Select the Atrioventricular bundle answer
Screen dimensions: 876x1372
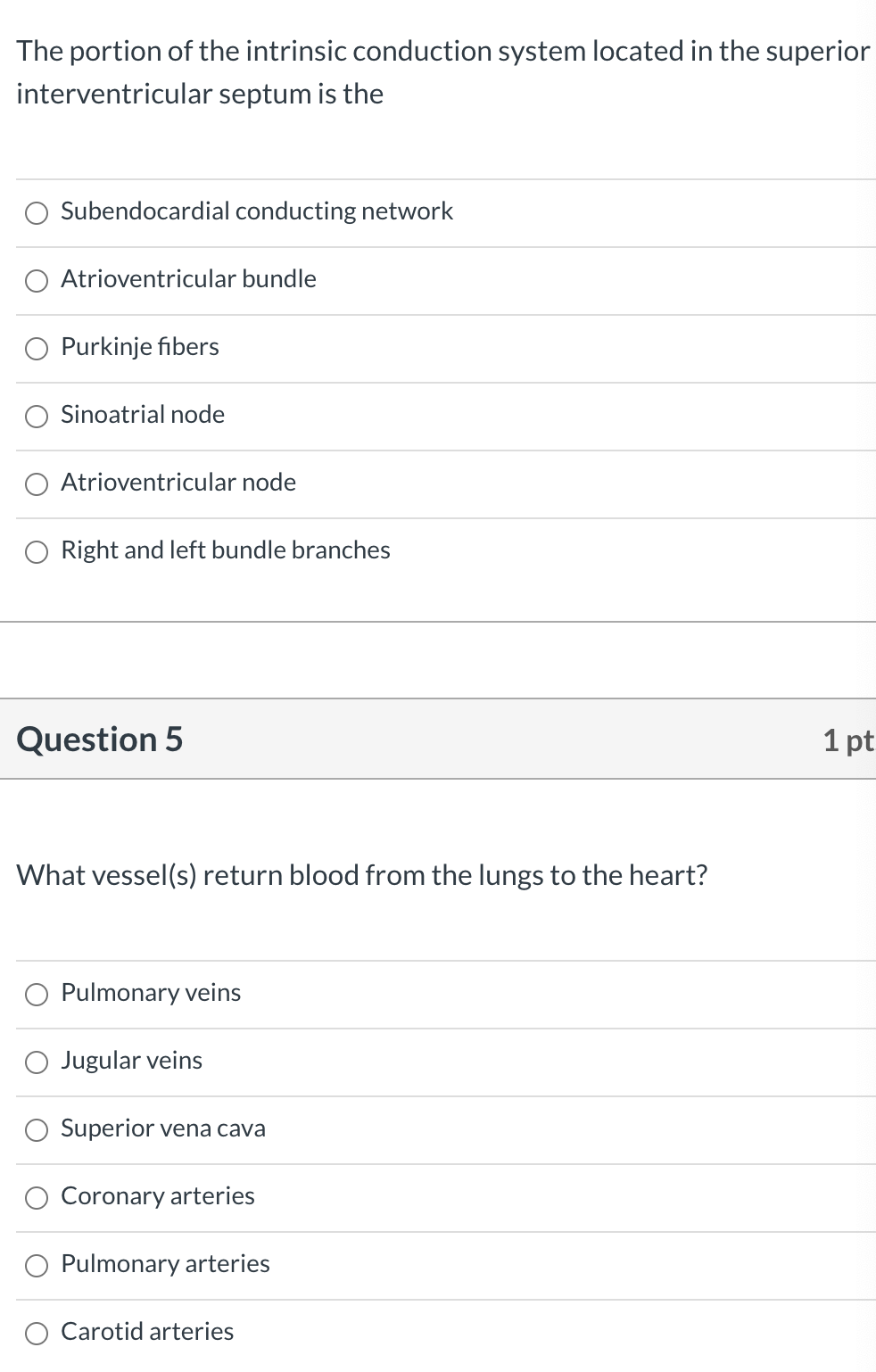coord(37,281)
